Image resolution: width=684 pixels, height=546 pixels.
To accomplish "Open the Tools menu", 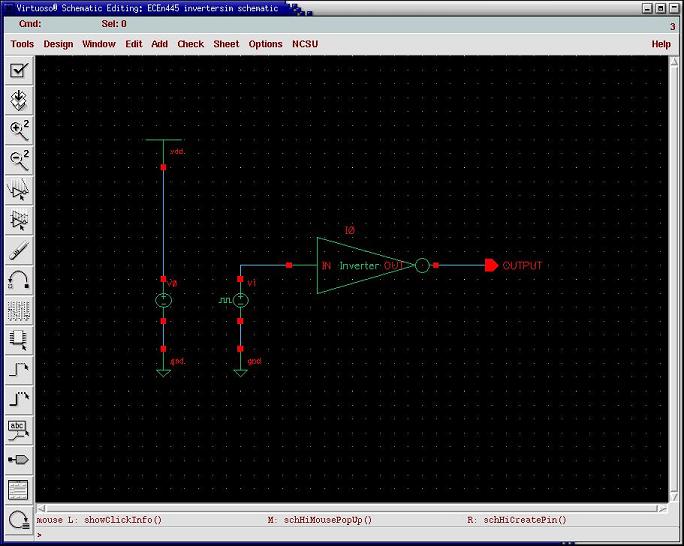I will (x=22, y=44).
